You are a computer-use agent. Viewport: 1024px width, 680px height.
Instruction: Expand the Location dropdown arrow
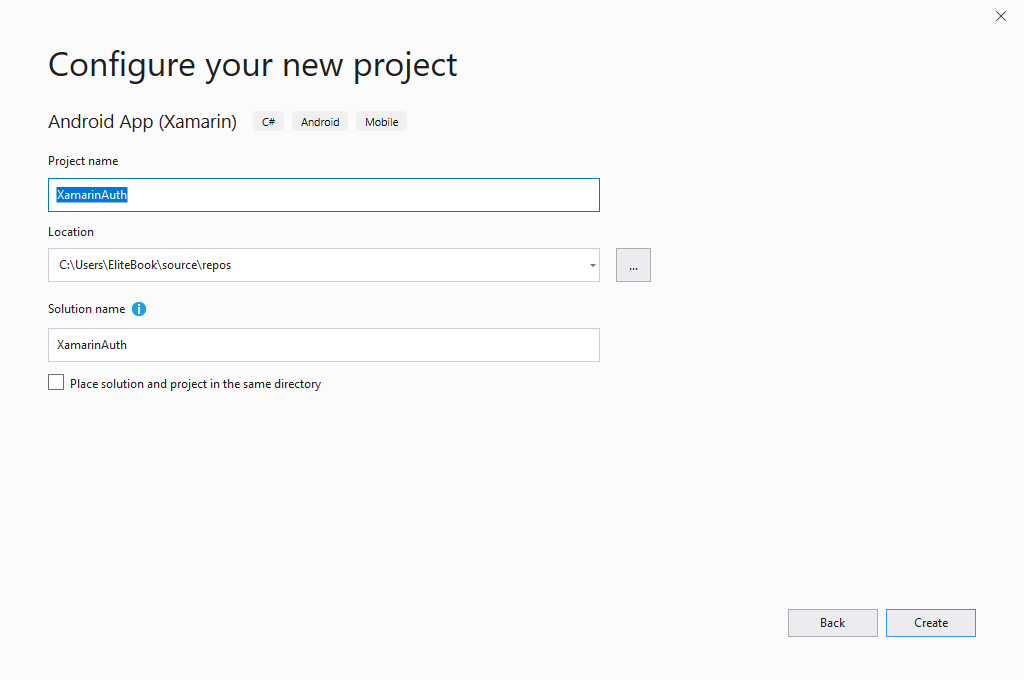point(592,266)
